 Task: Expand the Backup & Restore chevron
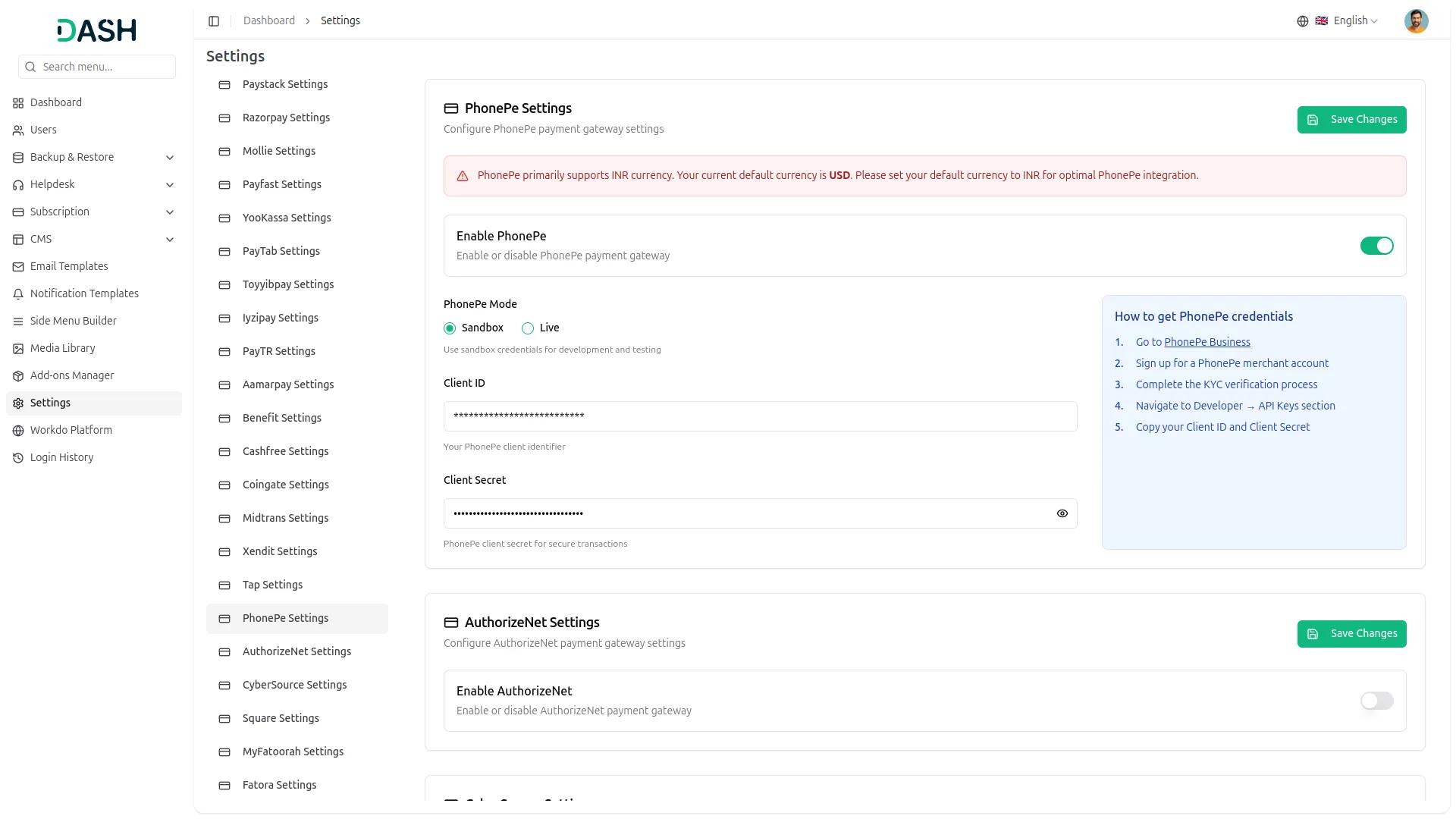coord(170,158)
